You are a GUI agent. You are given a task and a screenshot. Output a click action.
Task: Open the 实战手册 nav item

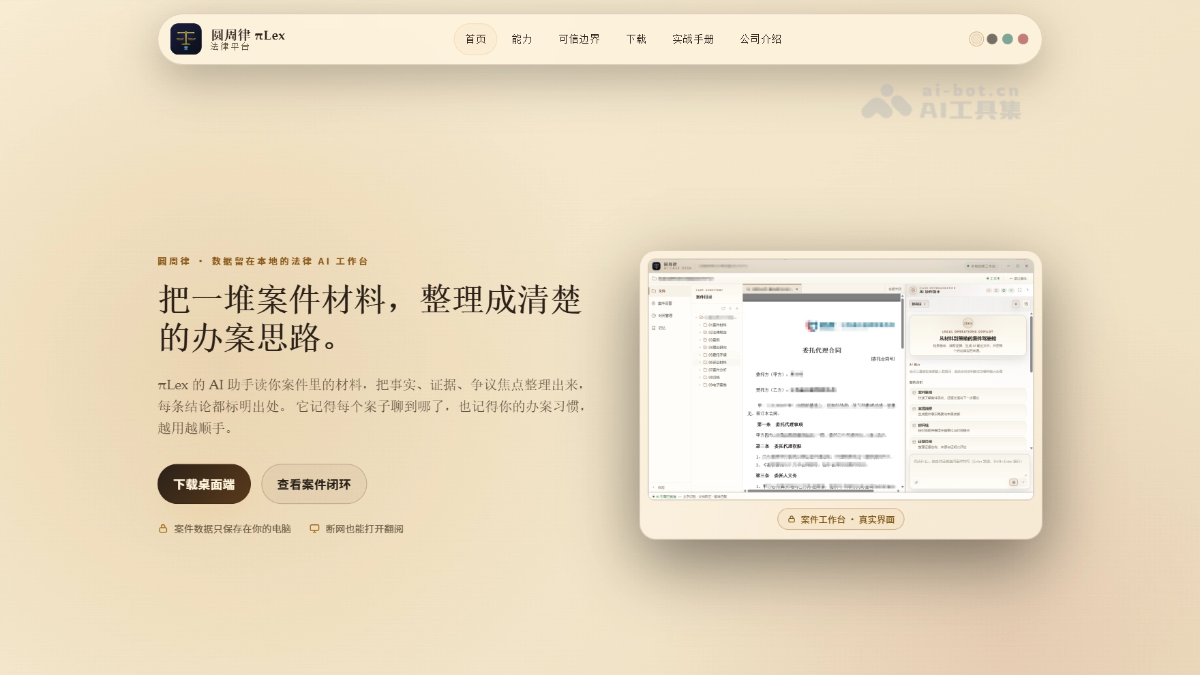(693, 39)
